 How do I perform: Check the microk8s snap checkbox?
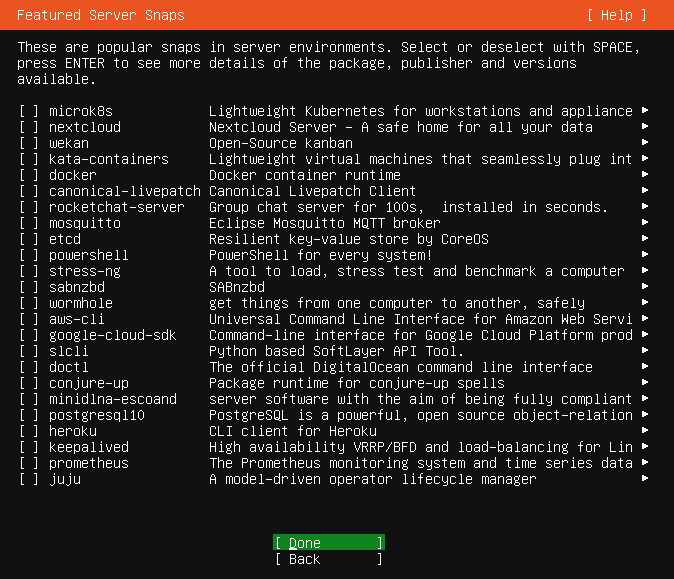tap(29, 111)
